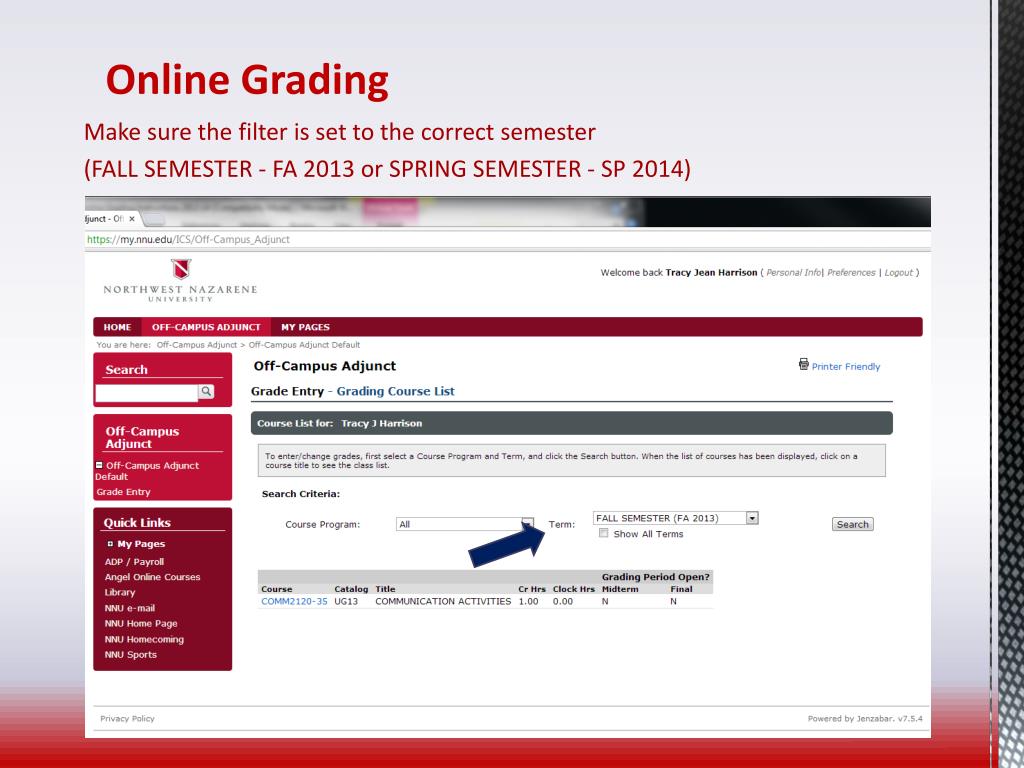
Task: Click the Off-Campus Adjunct Default breadcrumb
Action: (304, 345)
